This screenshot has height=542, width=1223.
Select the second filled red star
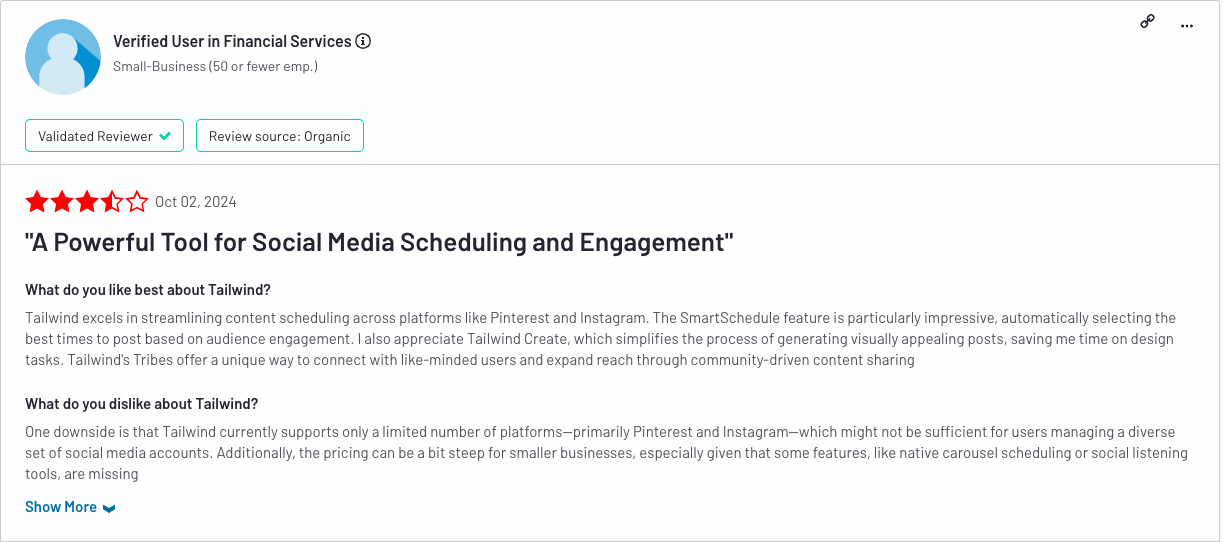tap(62, 202)
